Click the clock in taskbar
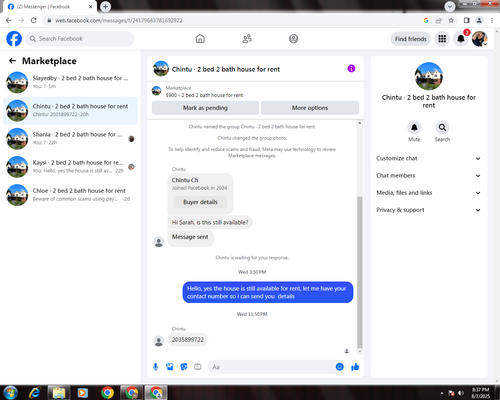Screen dimensions: 500x400 481,393
